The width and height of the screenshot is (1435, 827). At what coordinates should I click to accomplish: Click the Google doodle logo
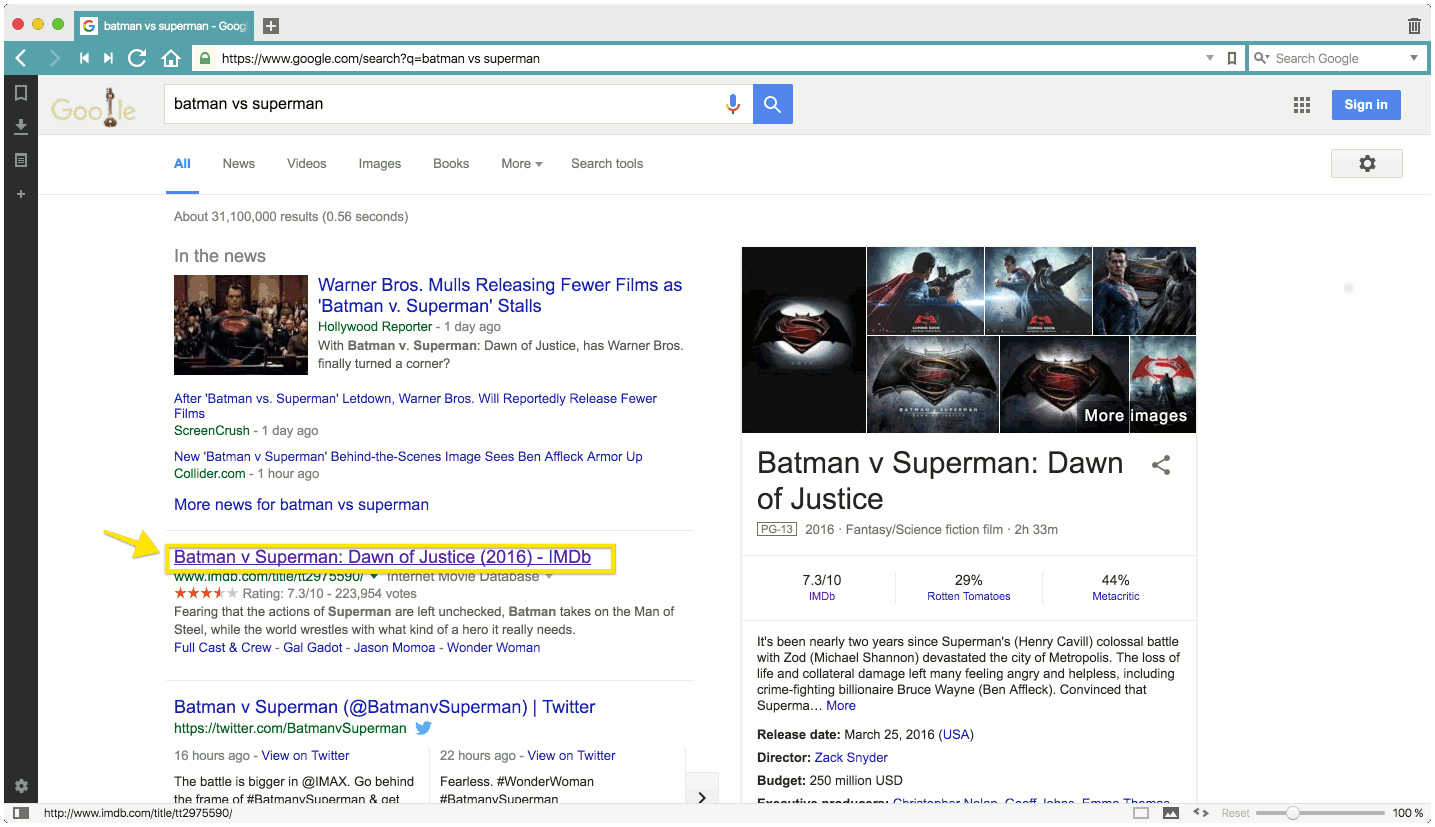[x=94, y=108]
